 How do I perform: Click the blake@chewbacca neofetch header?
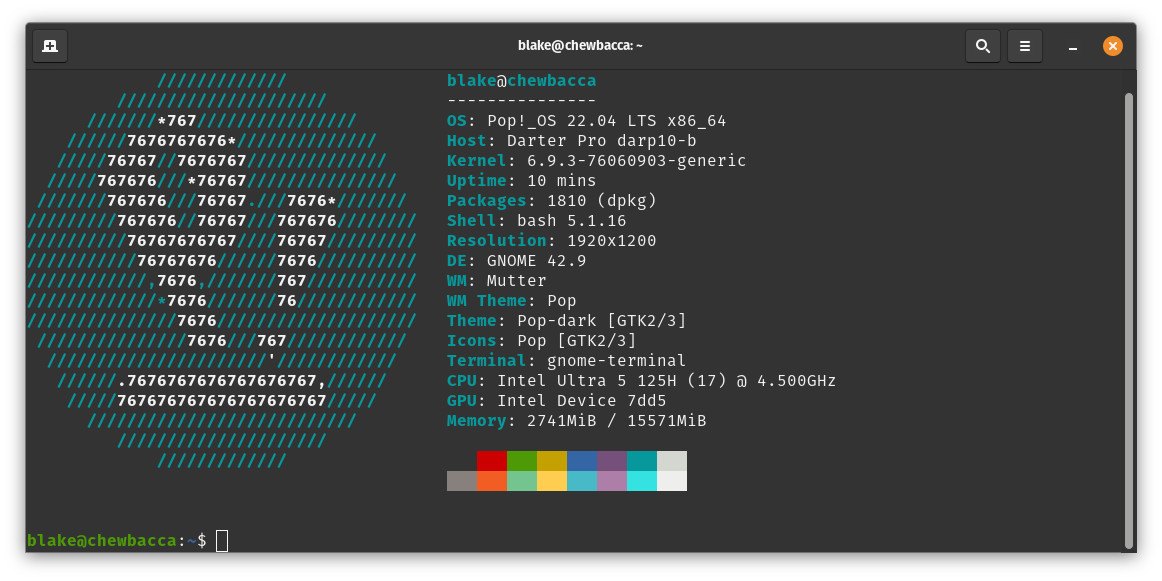click(x=522, y=81)
